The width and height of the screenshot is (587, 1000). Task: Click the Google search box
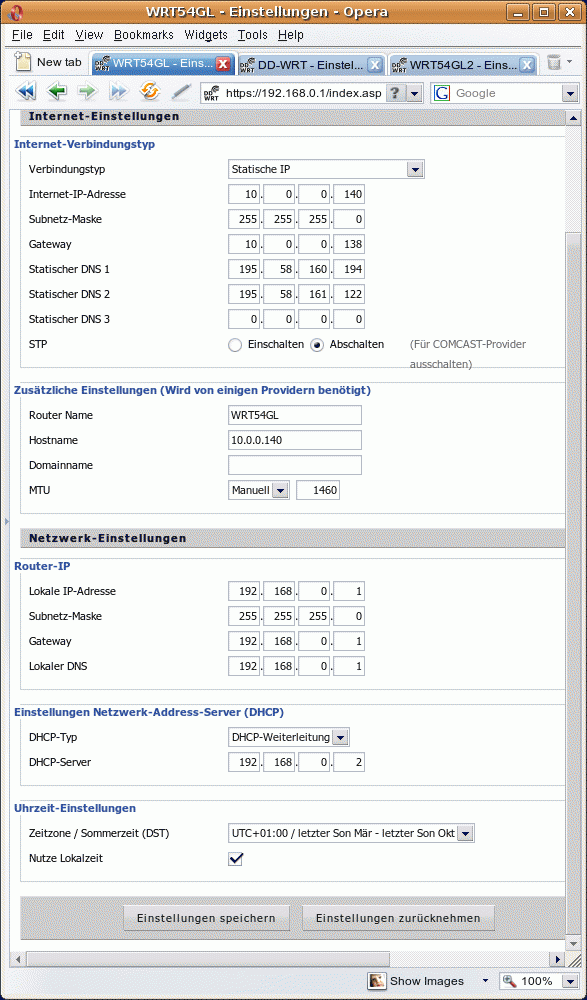(505, 94)
